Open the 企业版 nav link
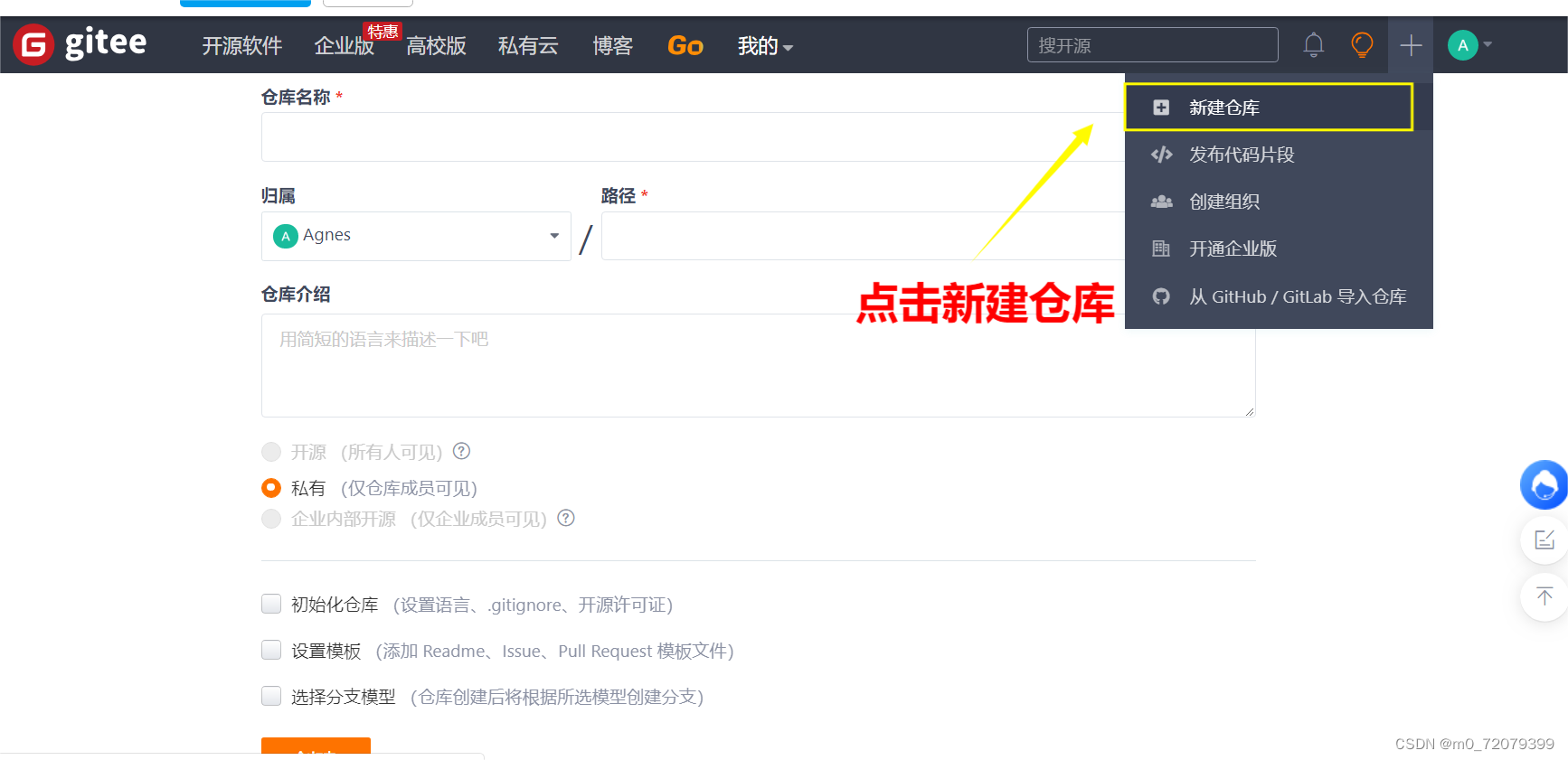 (344, 46)
